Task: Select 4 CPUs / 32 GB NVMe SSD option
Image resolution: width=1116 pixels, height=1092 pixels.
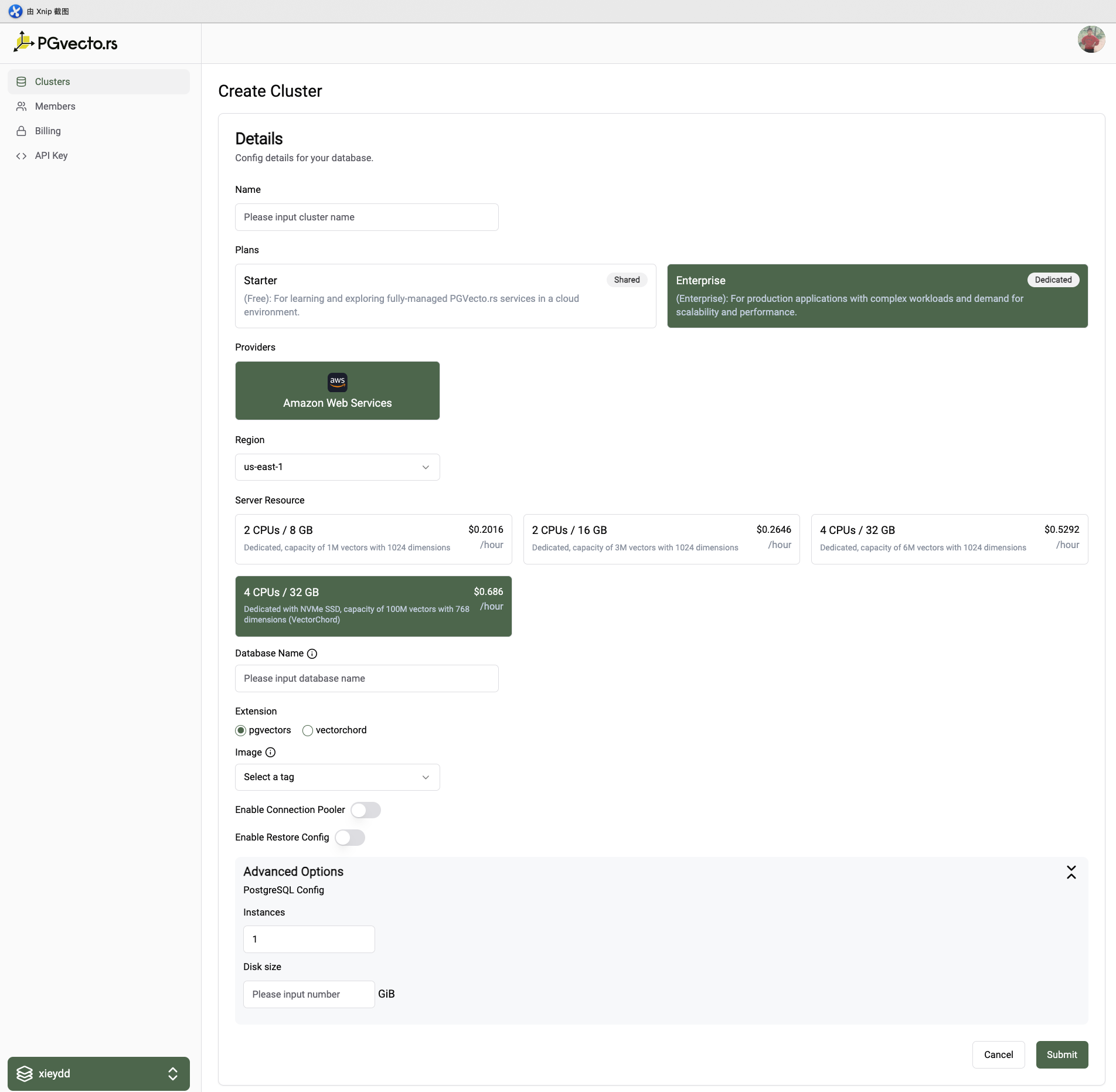Action: 373,606
